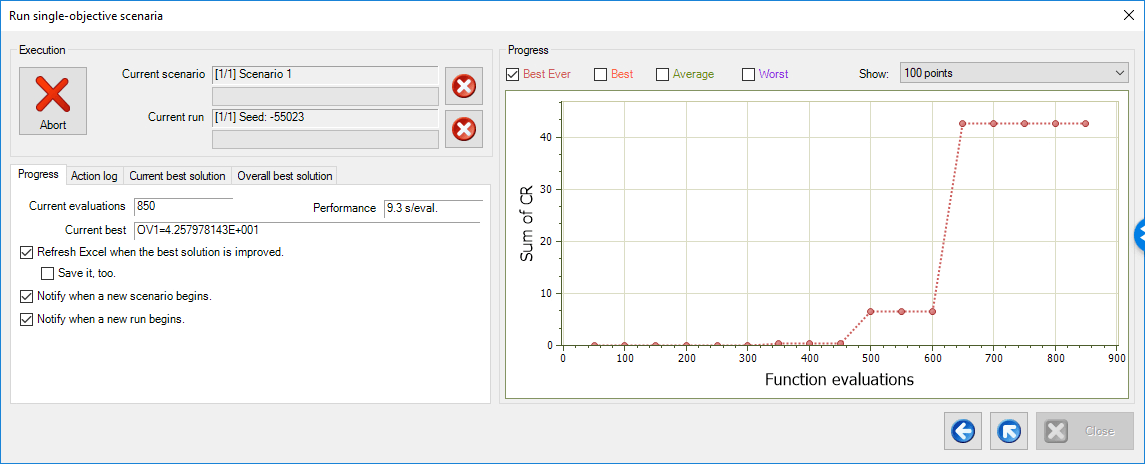
Task: Uncheck the Best Ever series checkbox
Action: 513,74
